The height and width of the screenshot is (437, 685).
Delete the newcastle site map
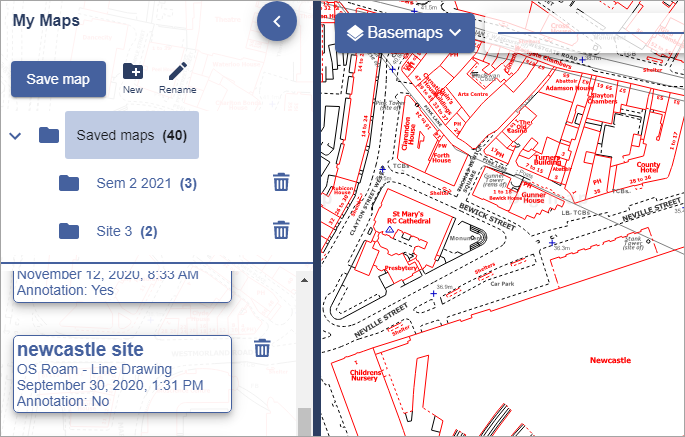262,348
